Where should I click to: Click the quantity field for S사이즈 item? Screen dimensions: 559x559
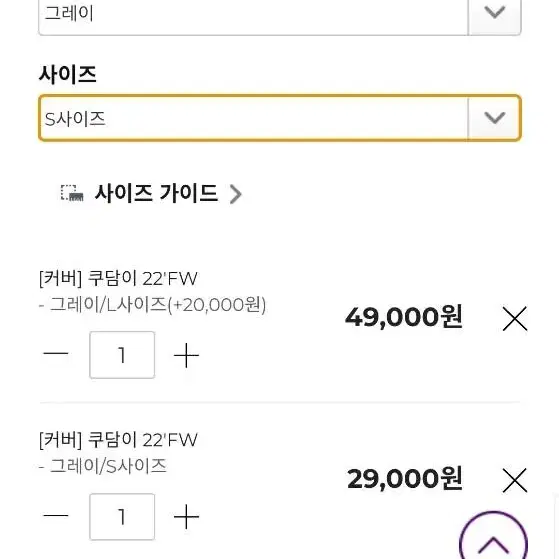(x=122, y=517)
